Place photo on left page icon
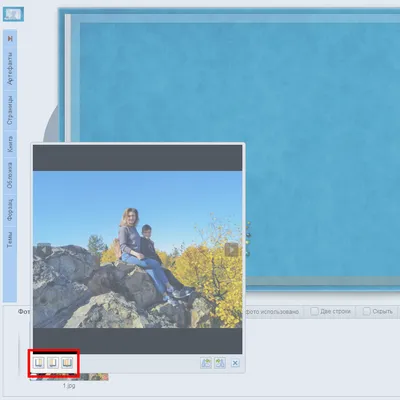 click(39, 363)
